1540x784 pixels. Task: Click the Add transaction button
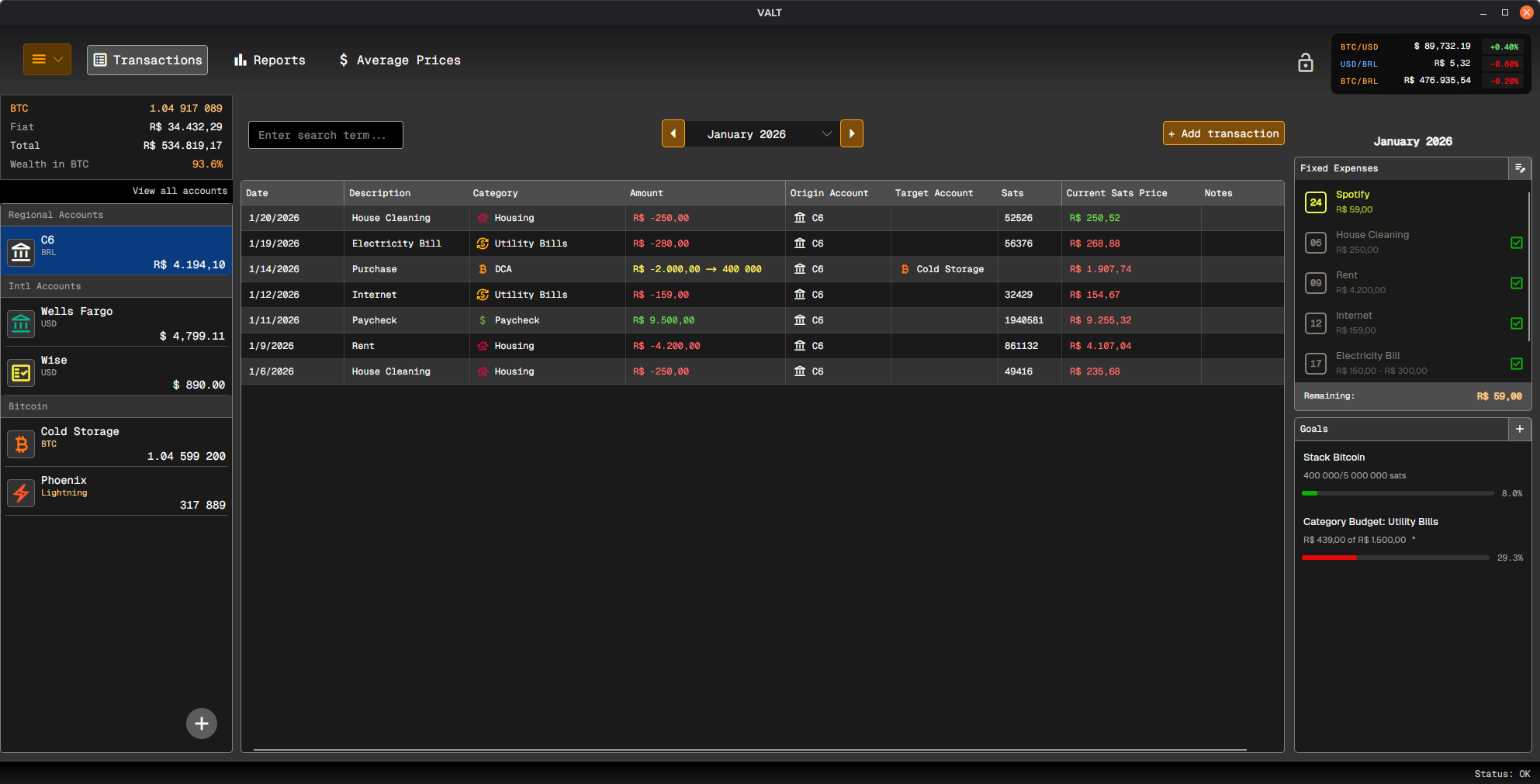(1223, 133)
